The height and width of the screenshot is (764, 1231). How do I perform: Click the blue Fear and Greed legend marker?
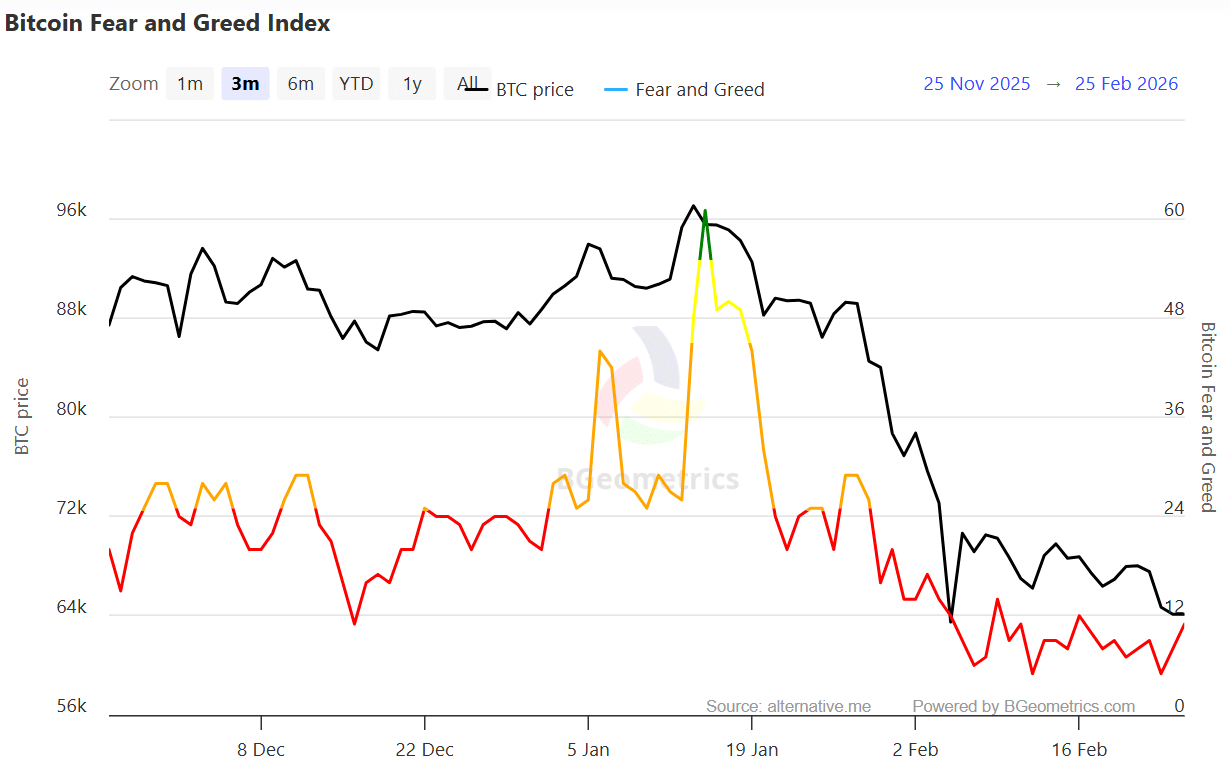(617, 90)
